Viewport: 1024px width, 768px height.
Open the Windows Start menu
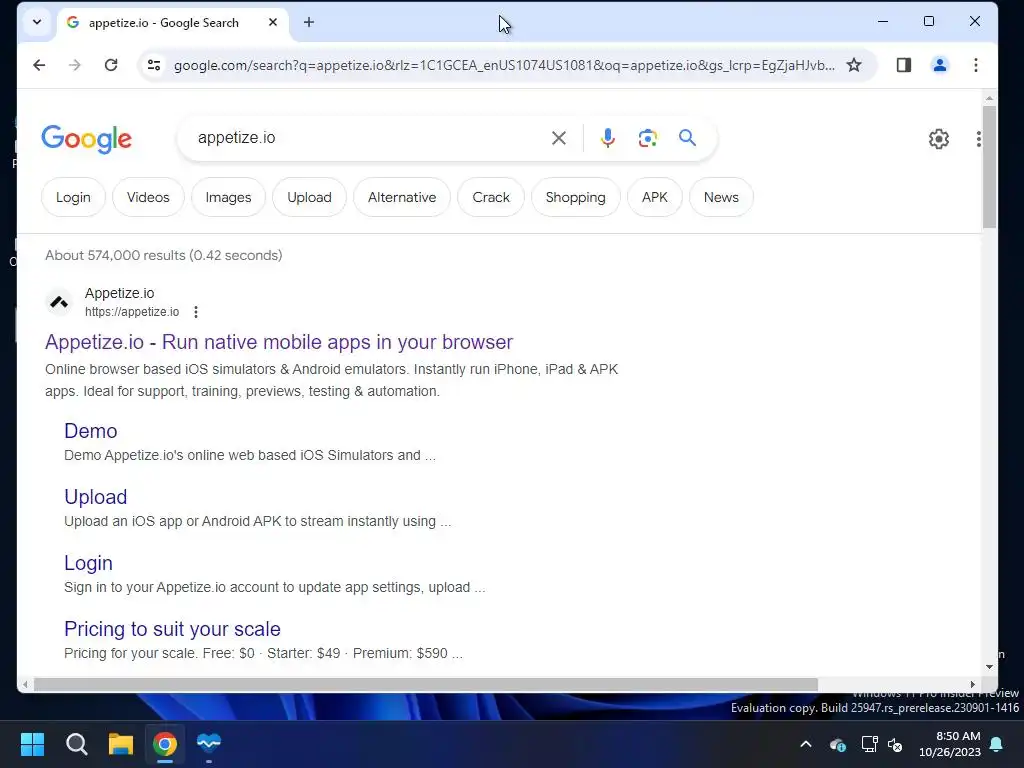32,744
